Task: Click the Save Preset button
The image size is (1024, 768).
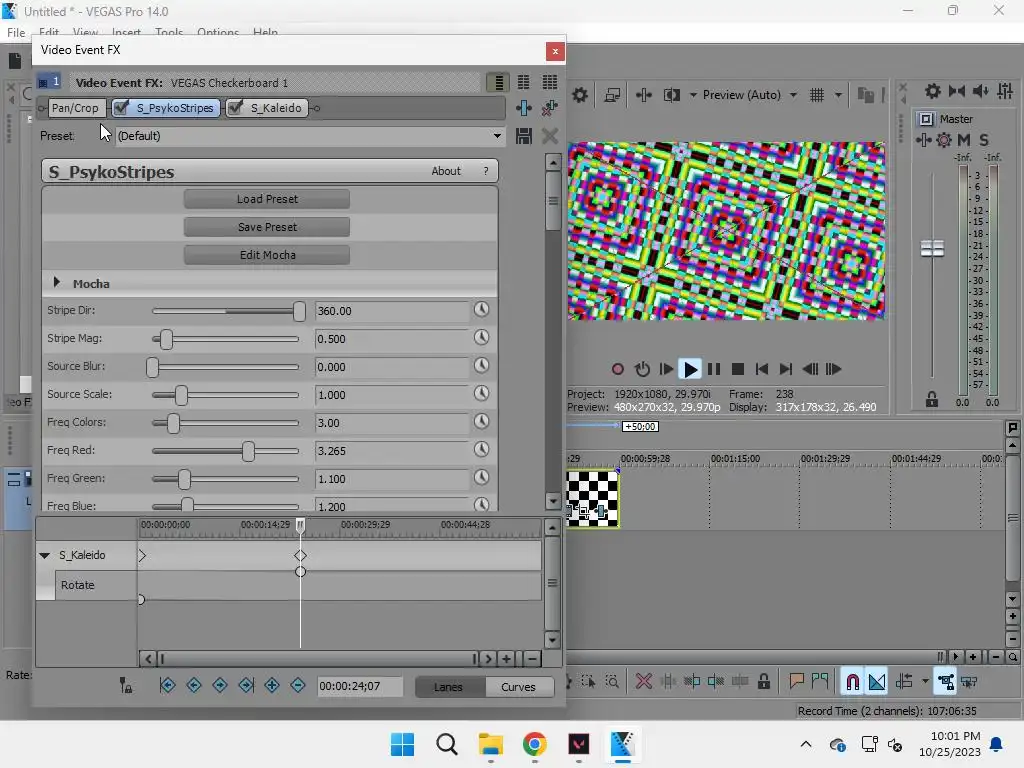Action: pos(267,227)
